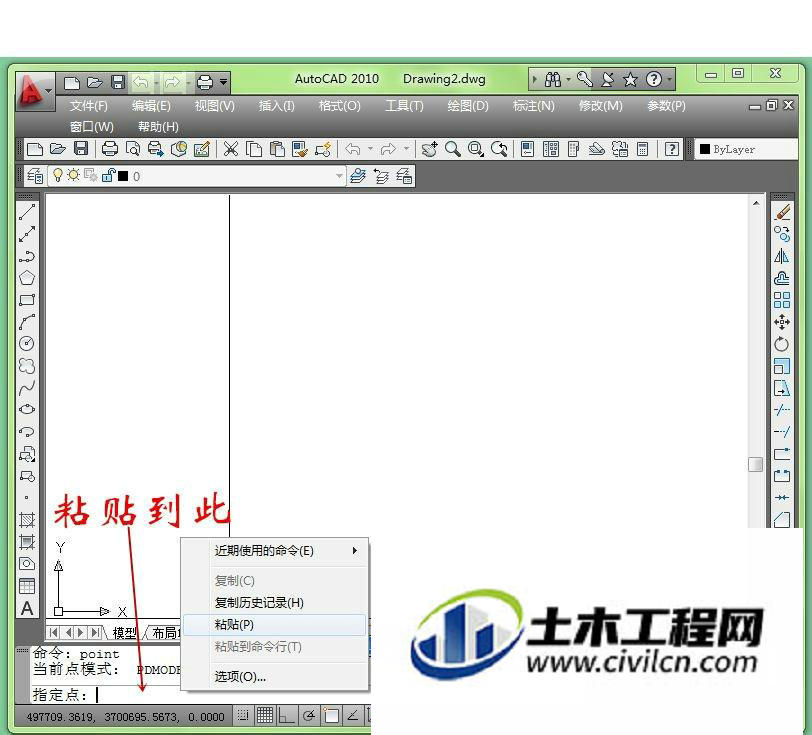Choose 复制历史记录(H) from context menu
The height and width of the screenshot is (735, 812).
click(x=275, y=602)
